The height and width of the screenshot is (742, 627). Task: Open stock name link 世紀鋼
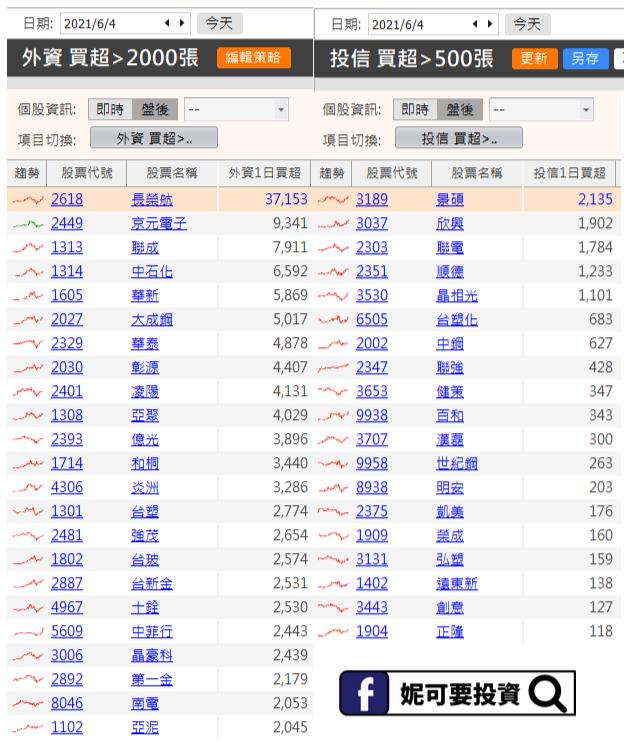457,464
